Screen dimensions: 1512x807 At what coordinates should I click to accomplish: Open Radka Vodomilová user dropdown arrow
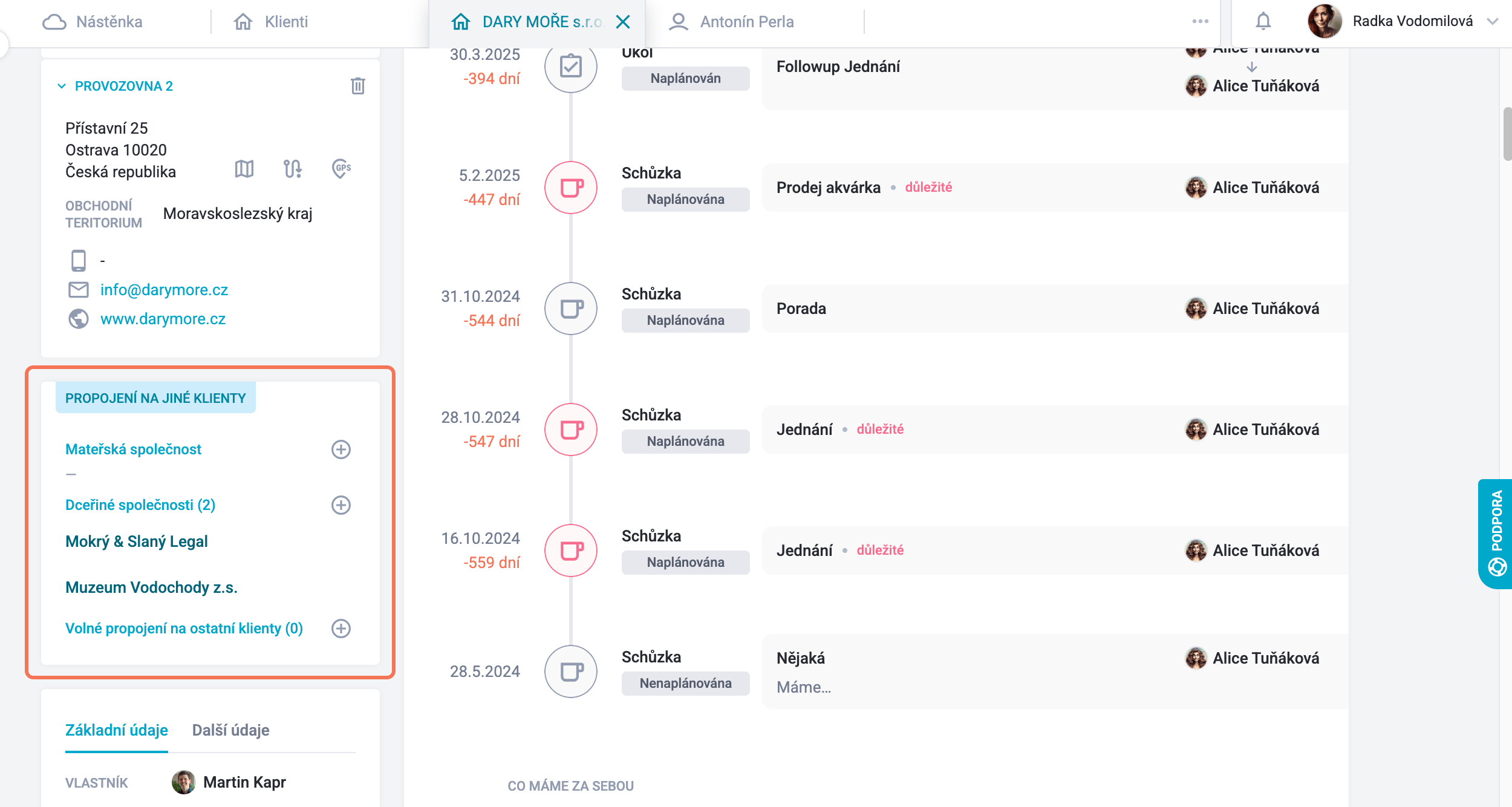[x=1493, y=22]
